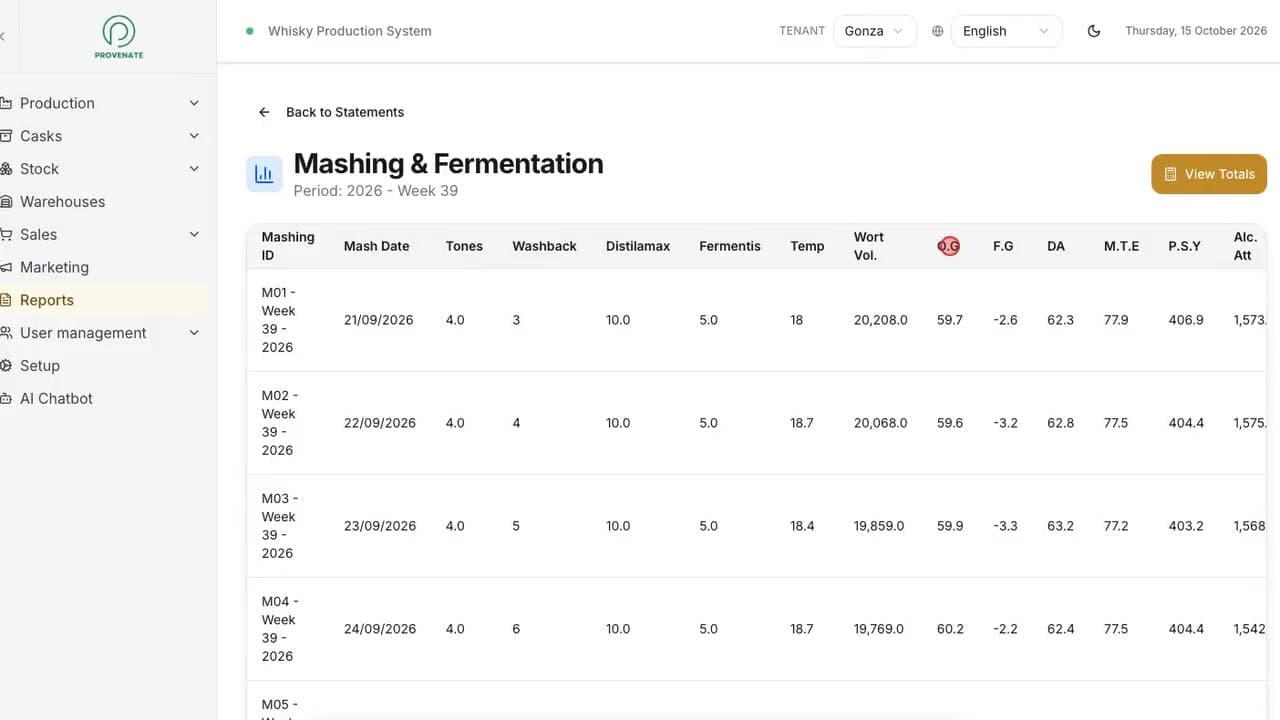Viewport: 1280px width, 720px height.
Task: Open the Marketing menu item
Action: coord(104,267)
